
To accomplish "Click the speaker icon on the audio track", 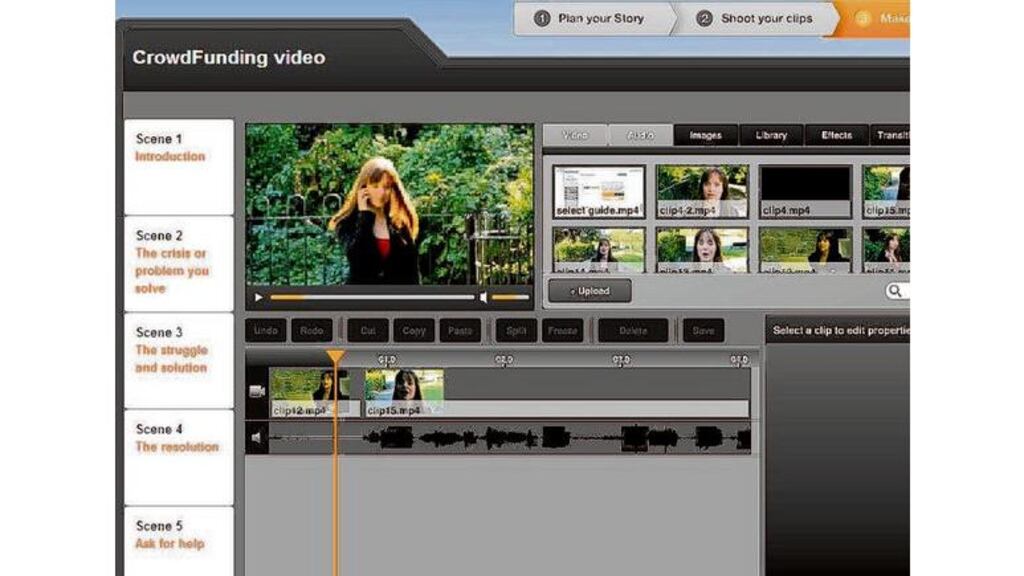I will coord(256,436).
